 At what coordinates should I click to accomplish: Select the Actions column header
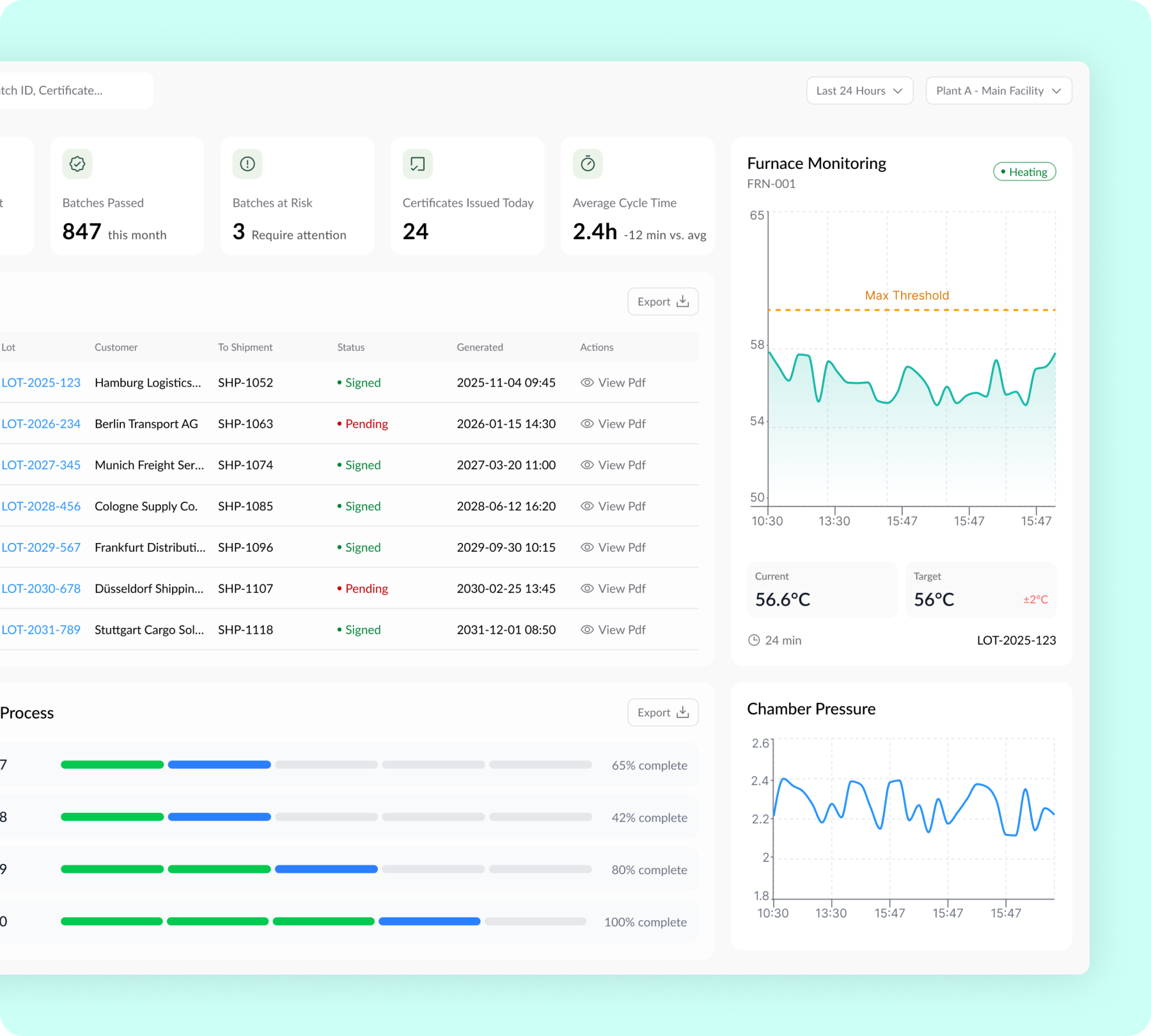[x=596, y=347]
